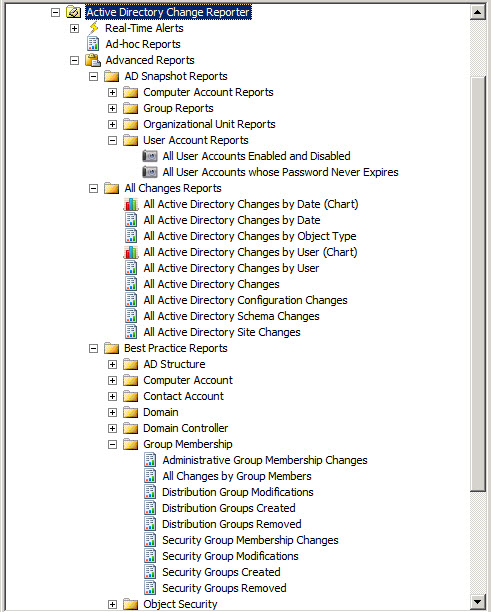This screenshot has width=491, height=612.
Task: Click the AD Snapshot Reports folder icon
Action: pyautogui.click(x=112, y=76)
